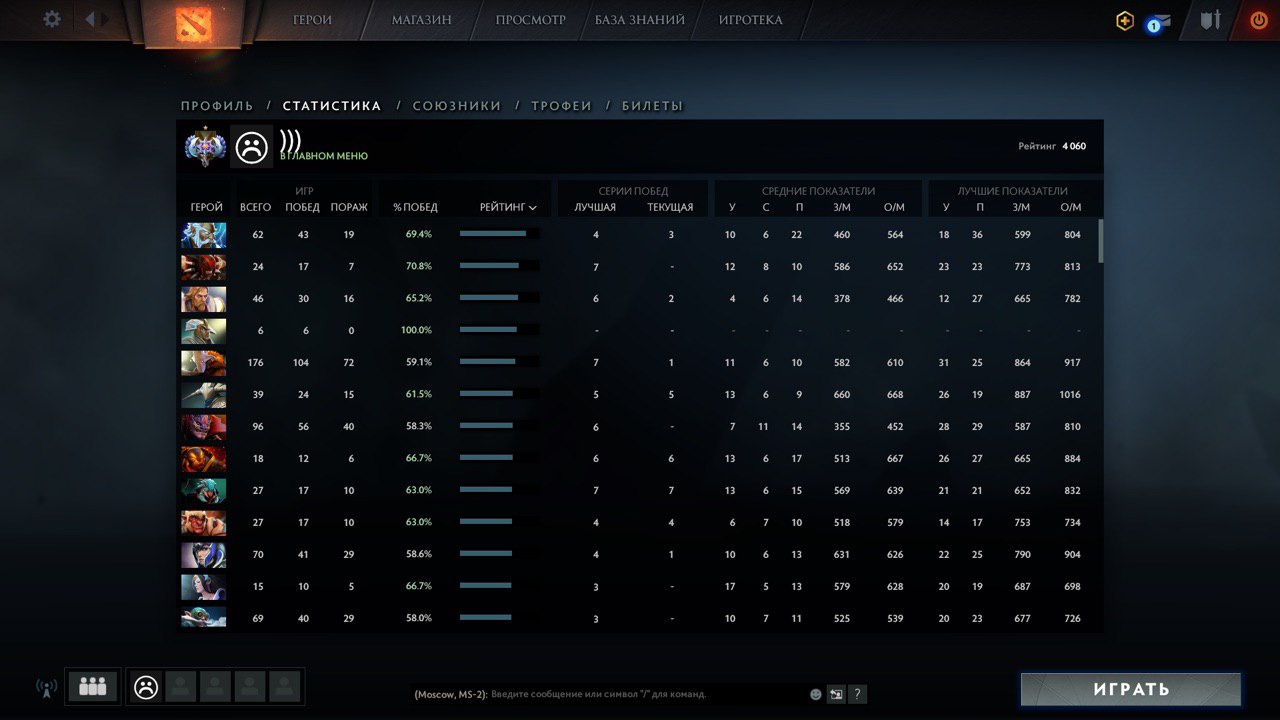Select hero portrait in the 62 games row

click(204, 235)
